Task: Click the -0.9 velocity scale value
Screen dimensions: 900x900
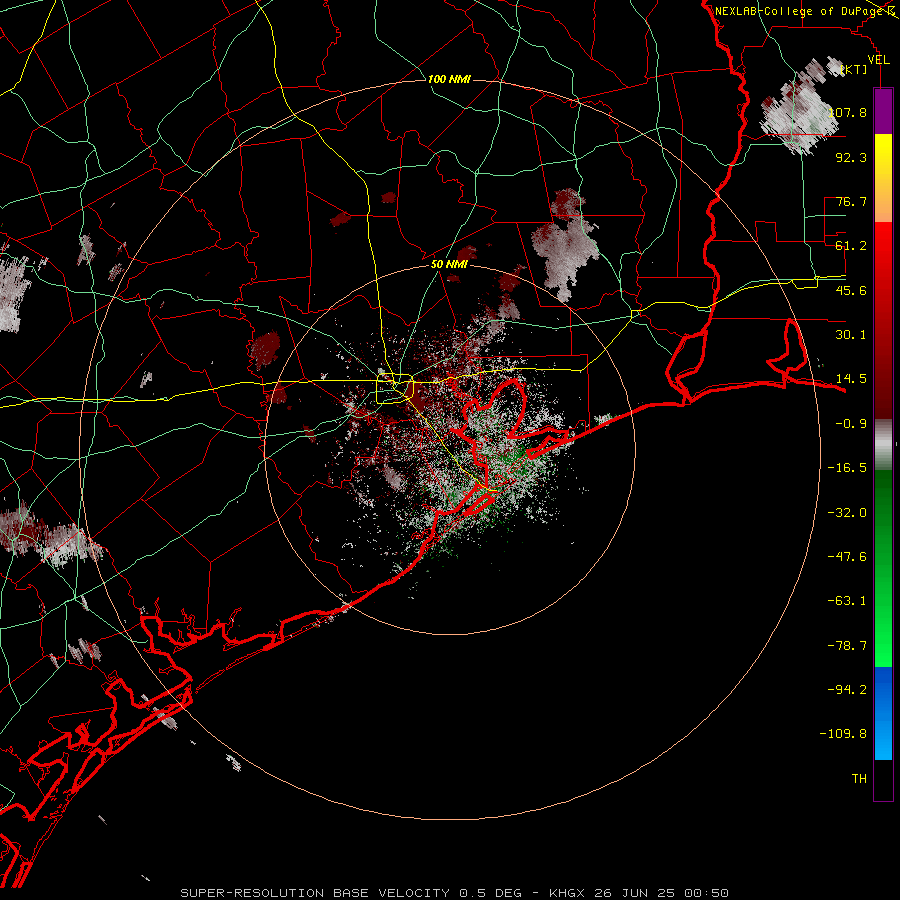Action: (x=851, y=424)
